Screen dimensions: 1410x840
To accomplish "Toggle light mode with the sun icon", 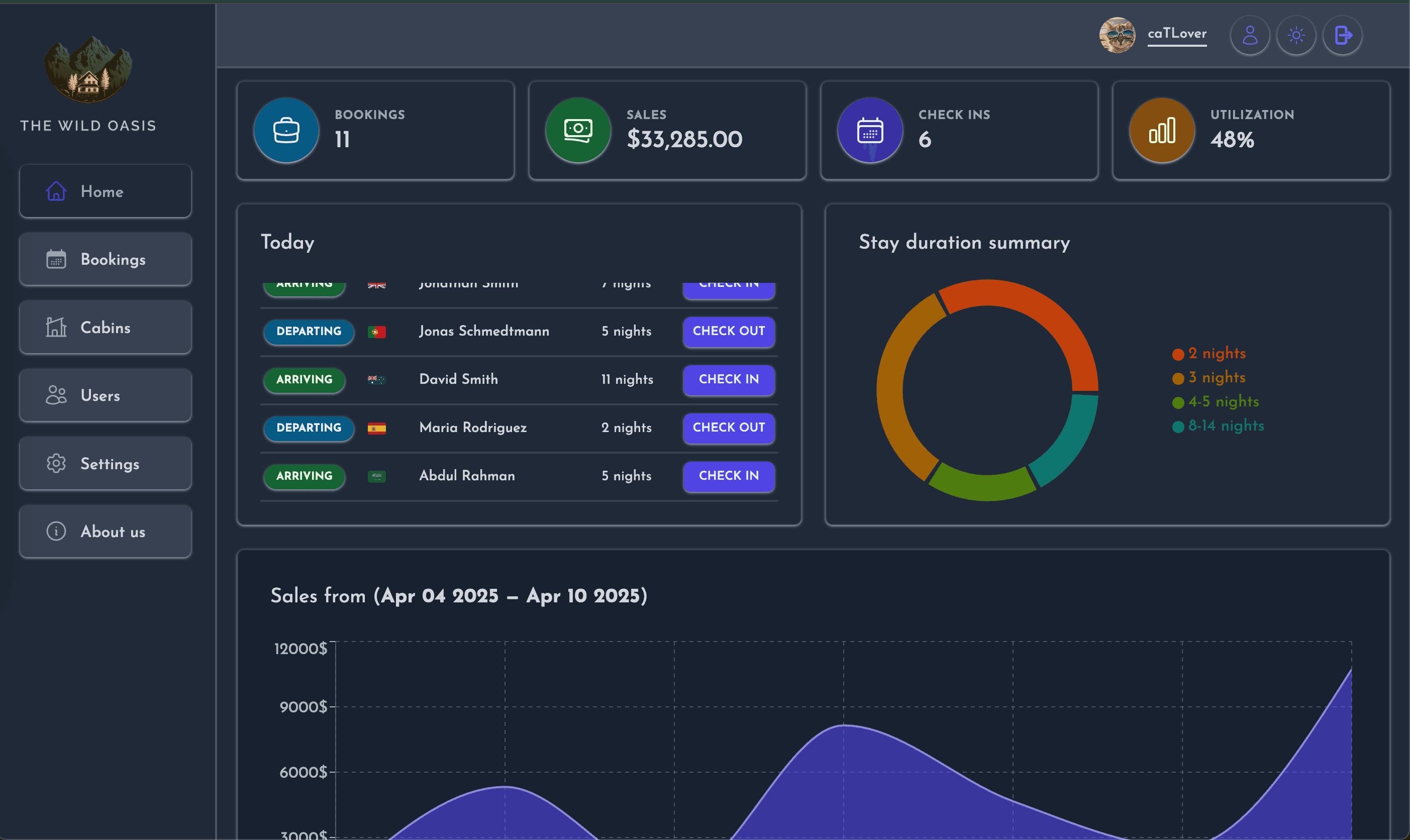I will [1296, 35].
